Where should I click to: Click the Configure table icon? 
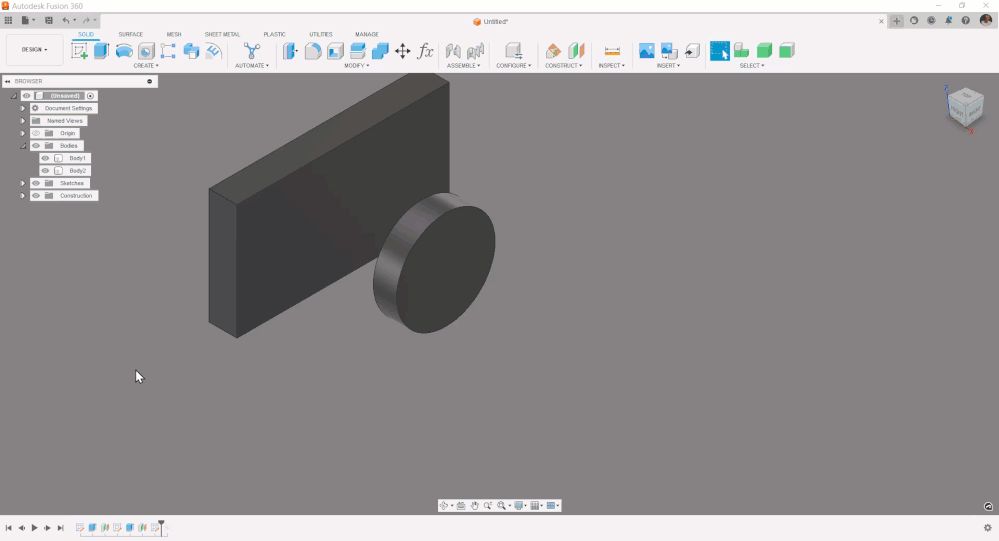coord(514,51)
